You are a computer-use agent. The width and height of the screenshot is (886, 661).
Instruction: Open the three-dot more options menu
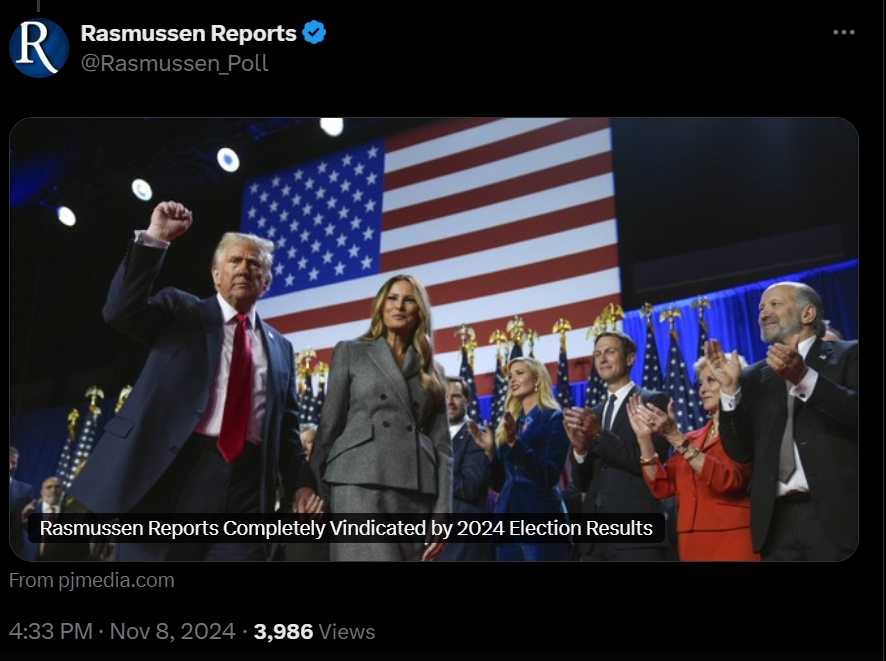[844, 32]
